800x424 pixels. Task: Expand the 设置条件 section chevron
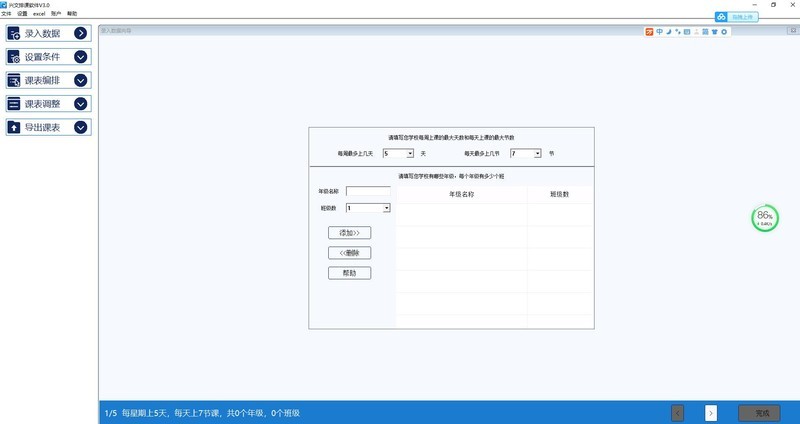click(x=81, y=57)
